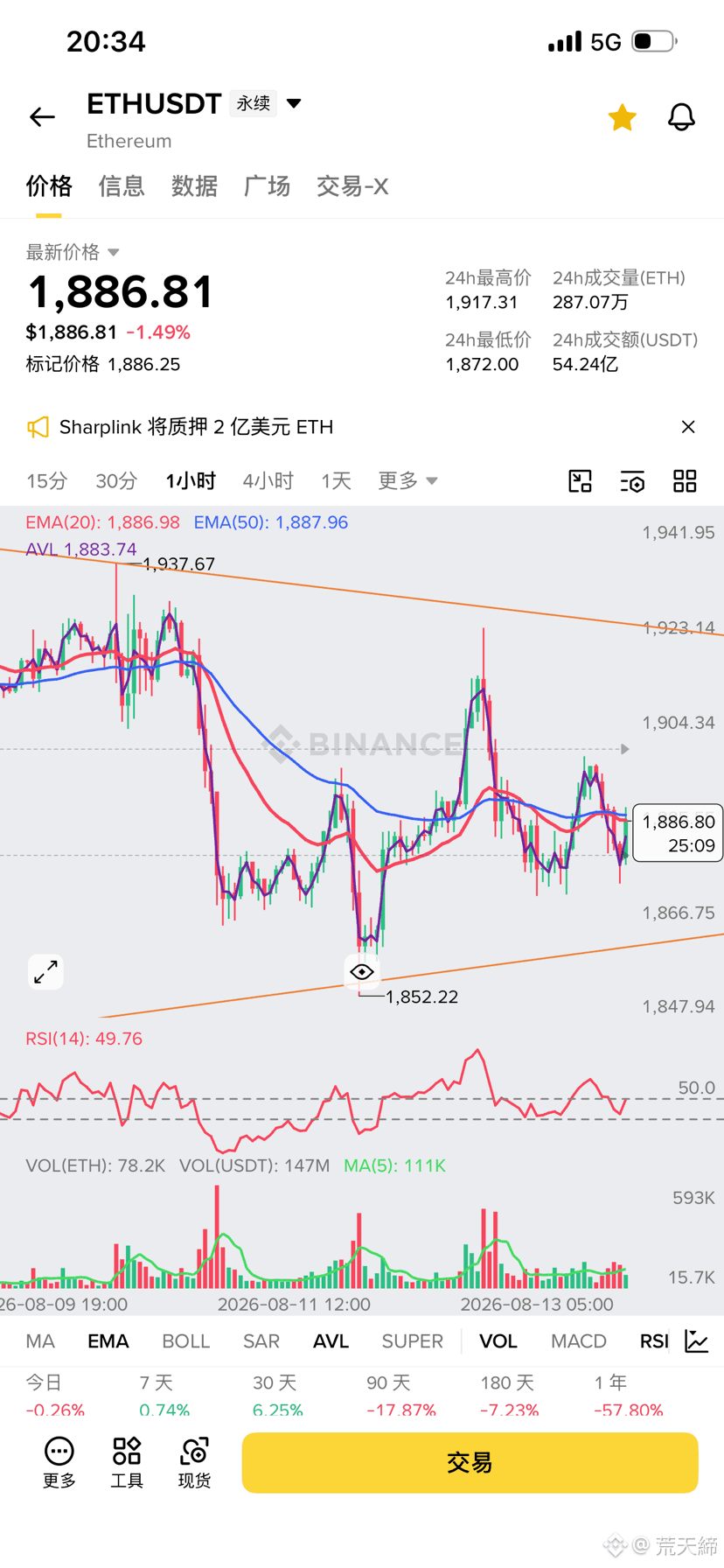Select the 15分 timeframe
The height and width of the screenshot is (1568, 724).
[47, 480]
